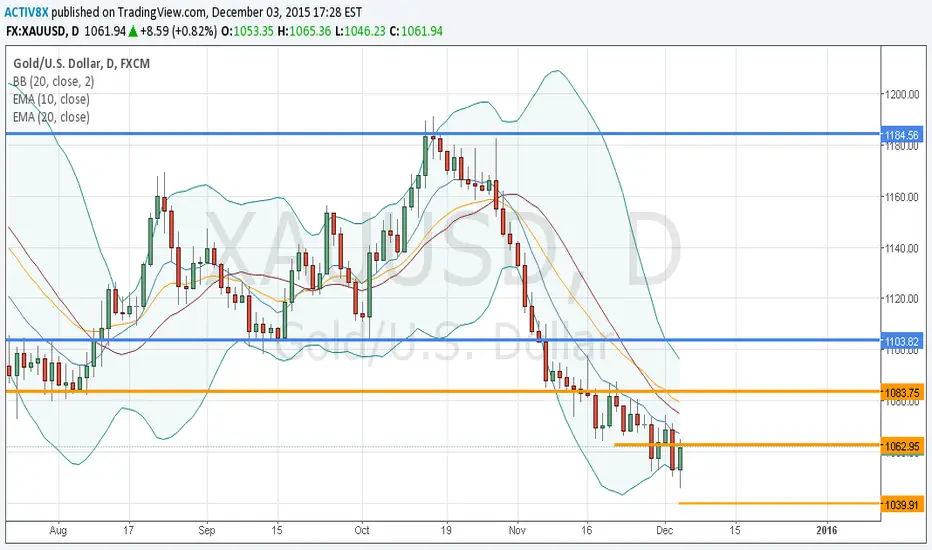Click the 'published on TradingView.com' text
Screen dimensions: 932x550
(x=128, y=12)
